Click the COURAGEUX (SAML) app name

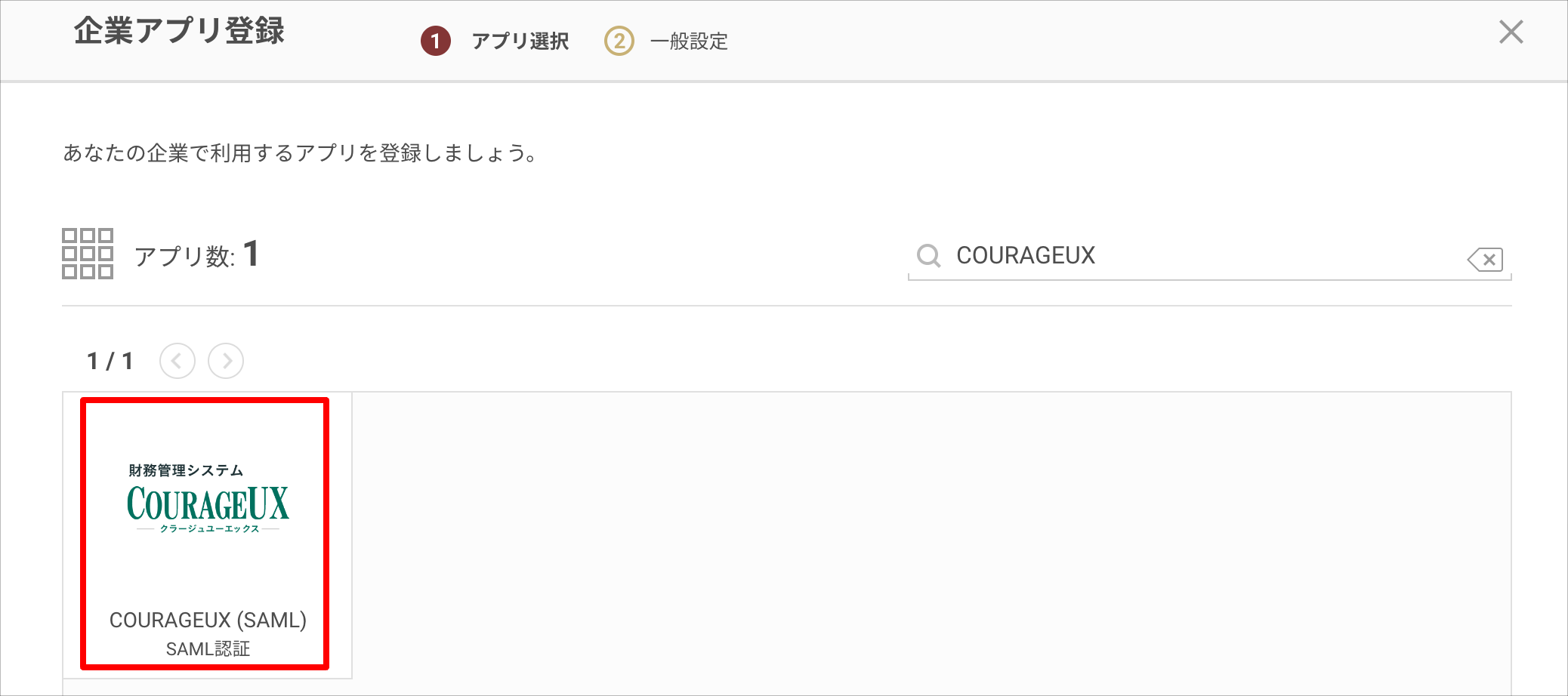pos(208,620)
